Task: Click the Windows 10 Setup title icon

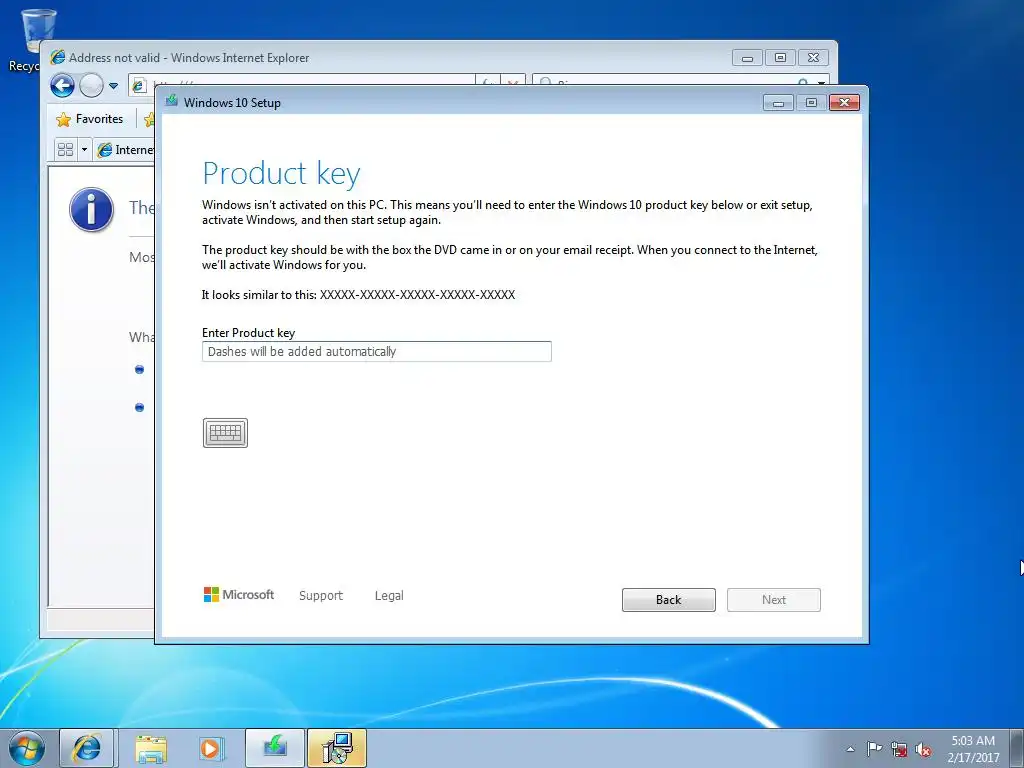Action: click(172, 101)
